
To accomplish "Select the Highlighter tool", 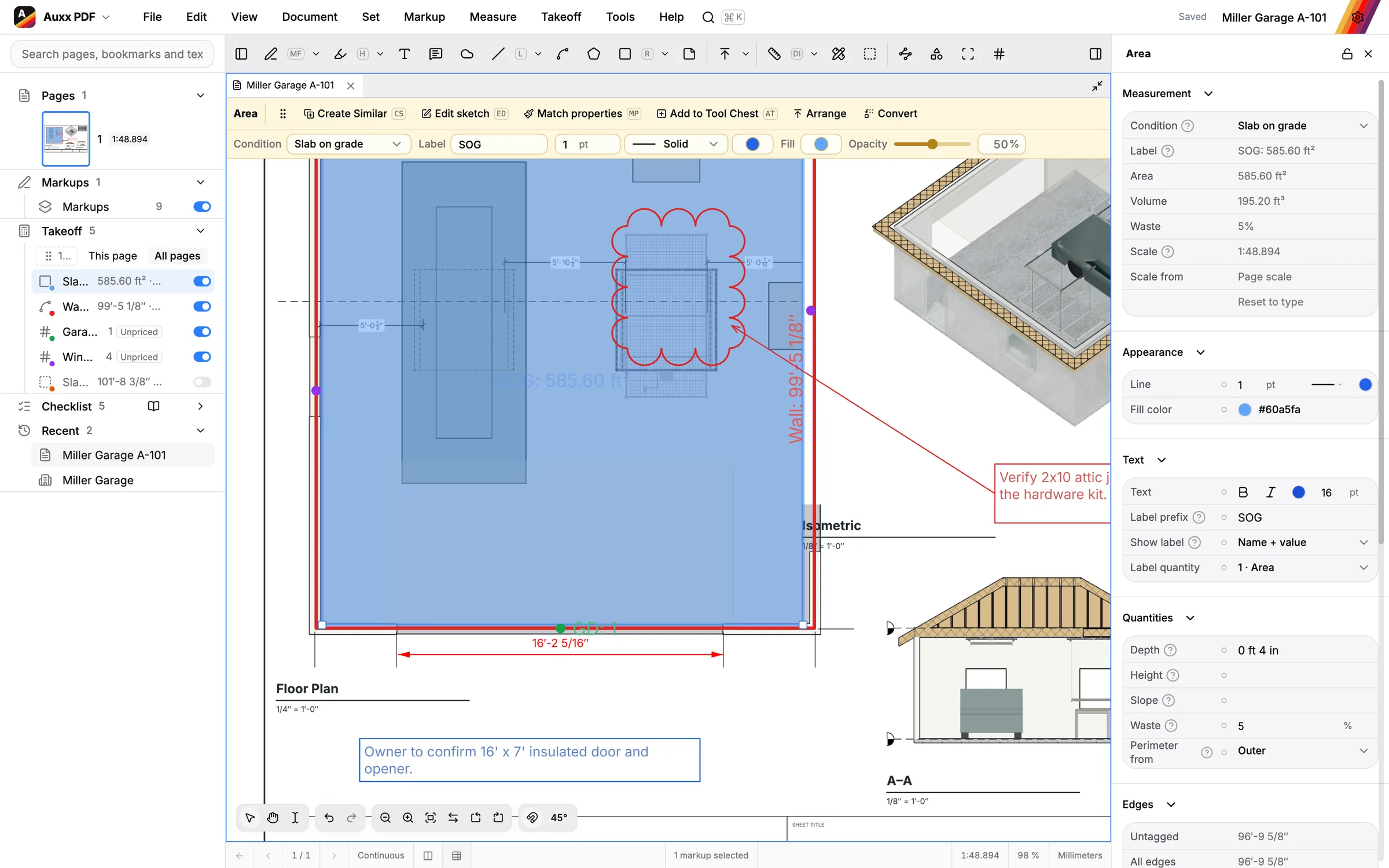I will point(340,54).
